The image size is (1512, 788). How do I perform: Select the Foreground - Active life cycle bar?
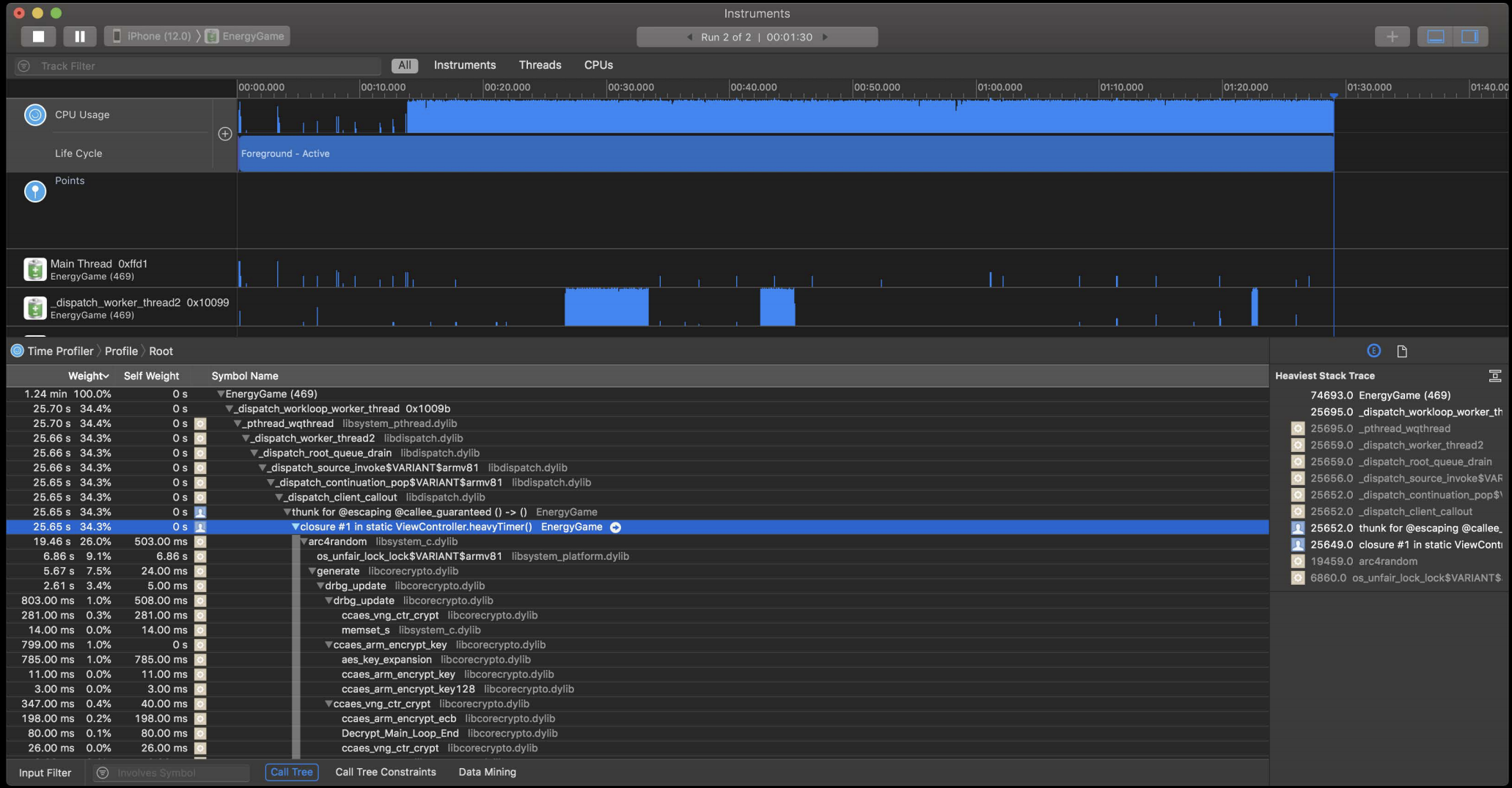pyautogui.click(x=785, y=153)
